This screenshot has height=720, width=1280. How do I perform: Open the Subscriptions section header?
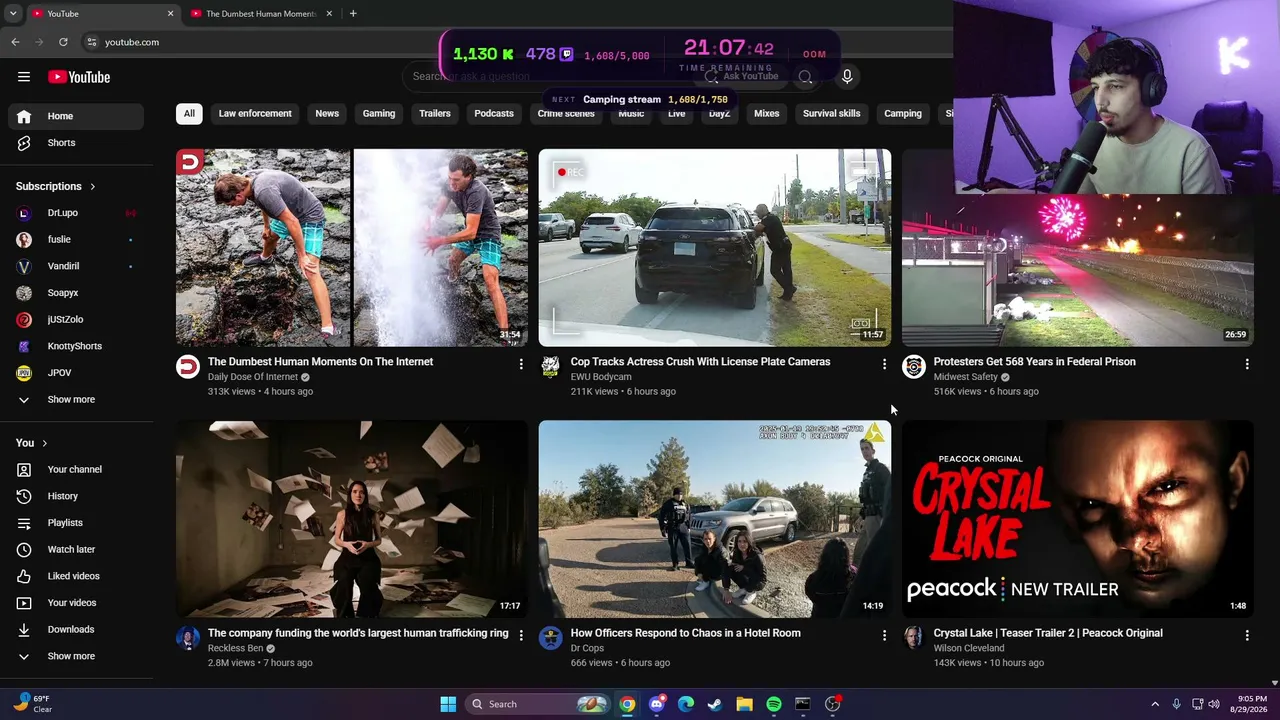coord(56,186)
